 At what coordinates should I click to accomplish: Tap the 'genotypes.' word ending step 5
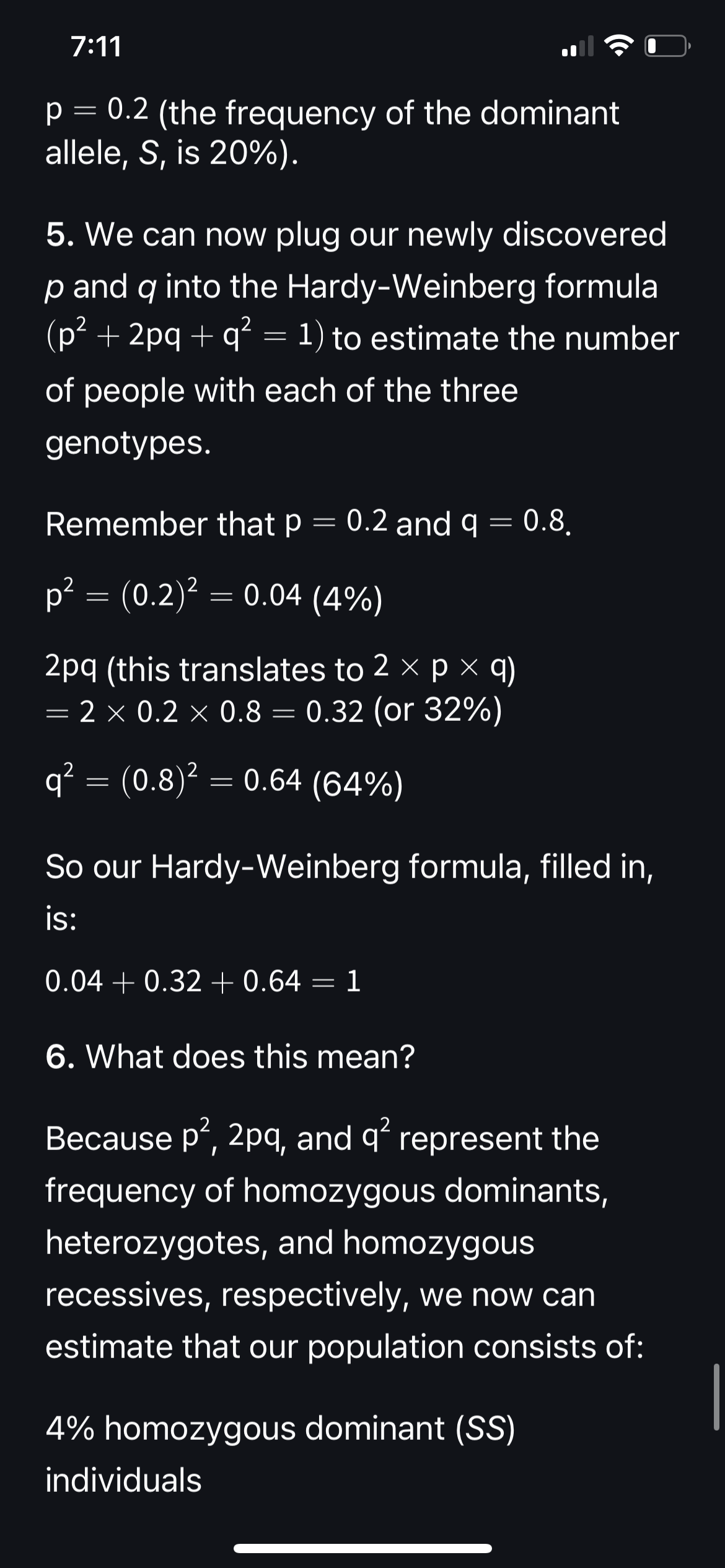pyautogui.click(x=128, y=443)
